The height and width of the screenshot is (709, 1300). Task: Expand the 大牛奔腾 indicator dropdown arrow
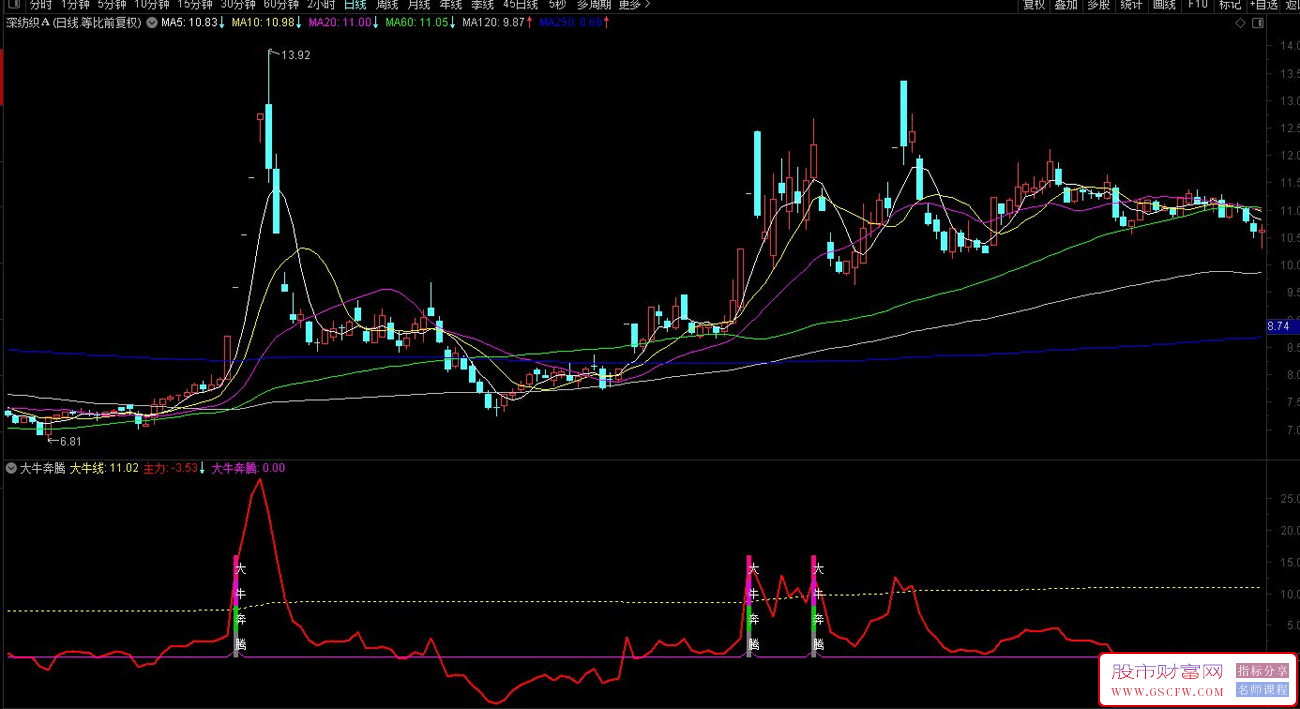pyautogui.click(x=11, y=467)
